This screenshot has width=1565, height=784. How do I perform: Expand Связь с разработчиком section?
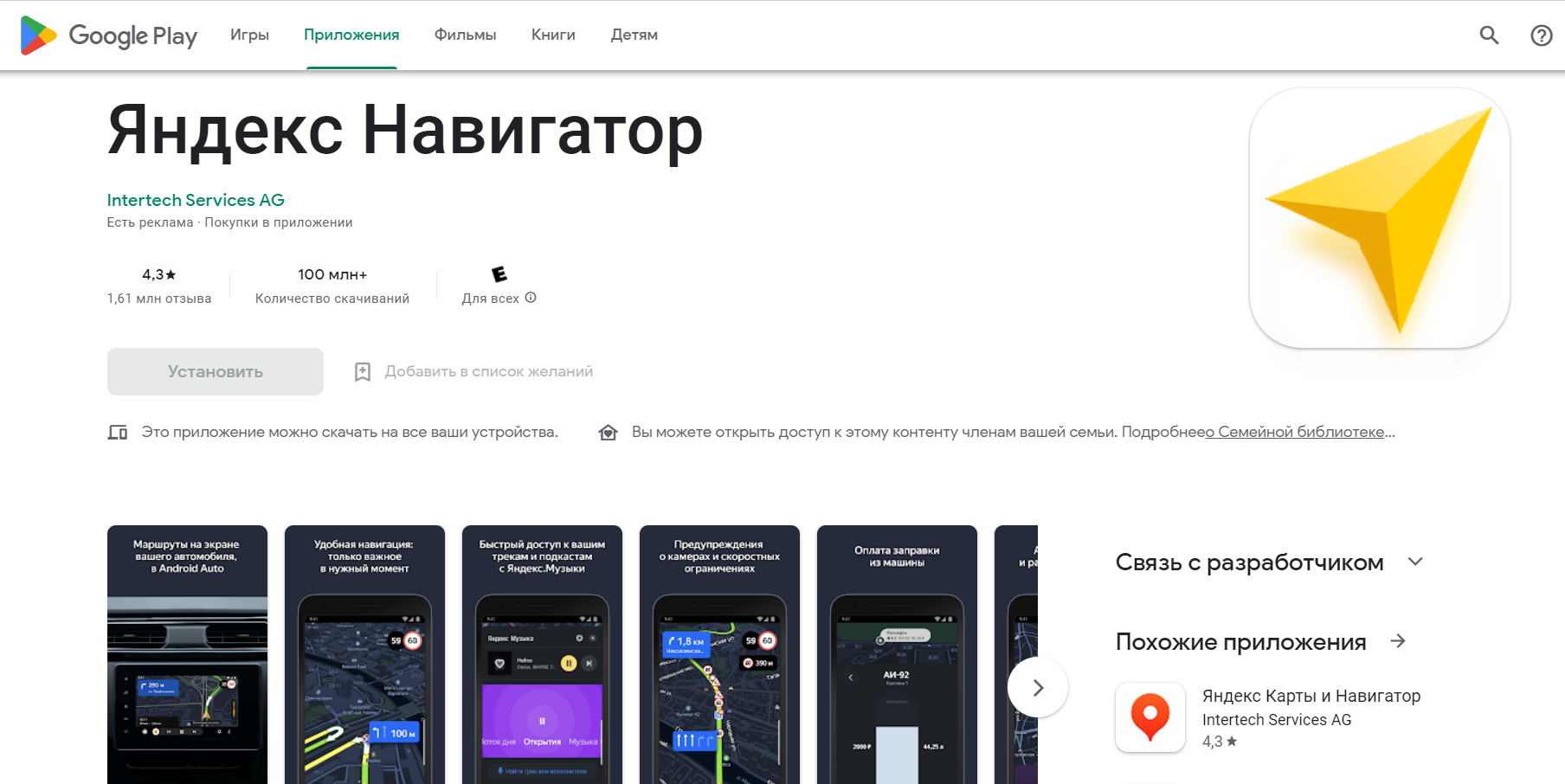pyautogui.click(x=1415, y=562)
